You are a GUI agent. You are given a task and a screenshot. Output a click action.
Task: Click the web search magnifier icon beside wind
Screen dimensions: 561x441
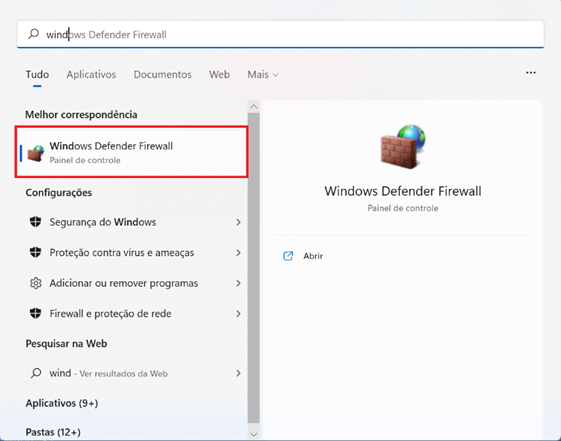(36, 373)
